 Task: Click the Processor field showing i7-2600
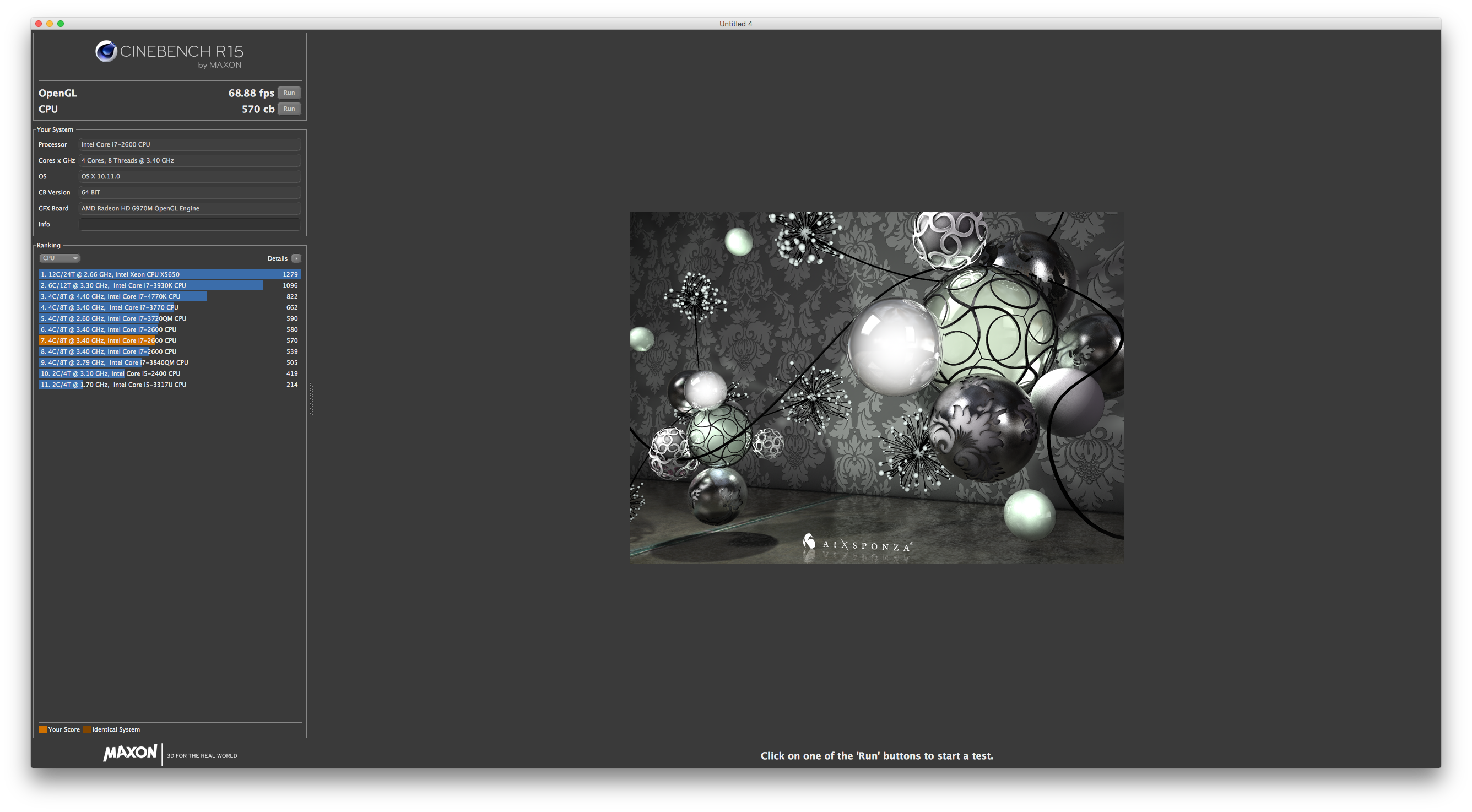click(189, 144)
